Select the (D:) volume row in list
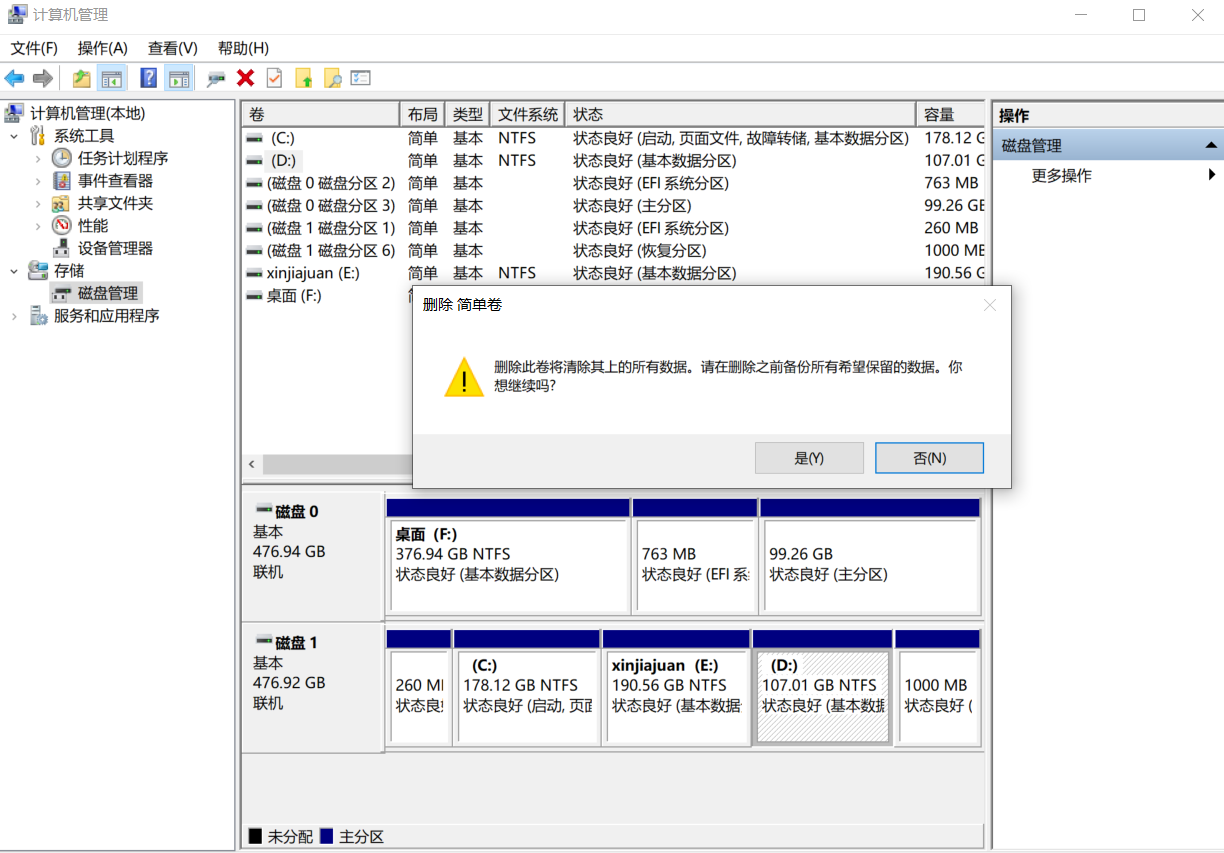1224x853 pixels. click(615, 160)
